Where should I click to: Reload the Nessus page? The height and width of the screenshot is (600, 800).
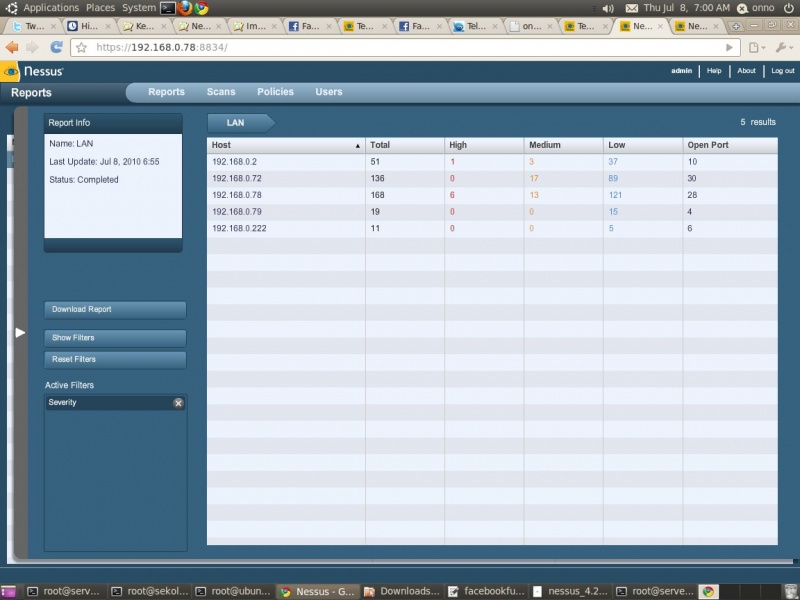coord(56,47)
